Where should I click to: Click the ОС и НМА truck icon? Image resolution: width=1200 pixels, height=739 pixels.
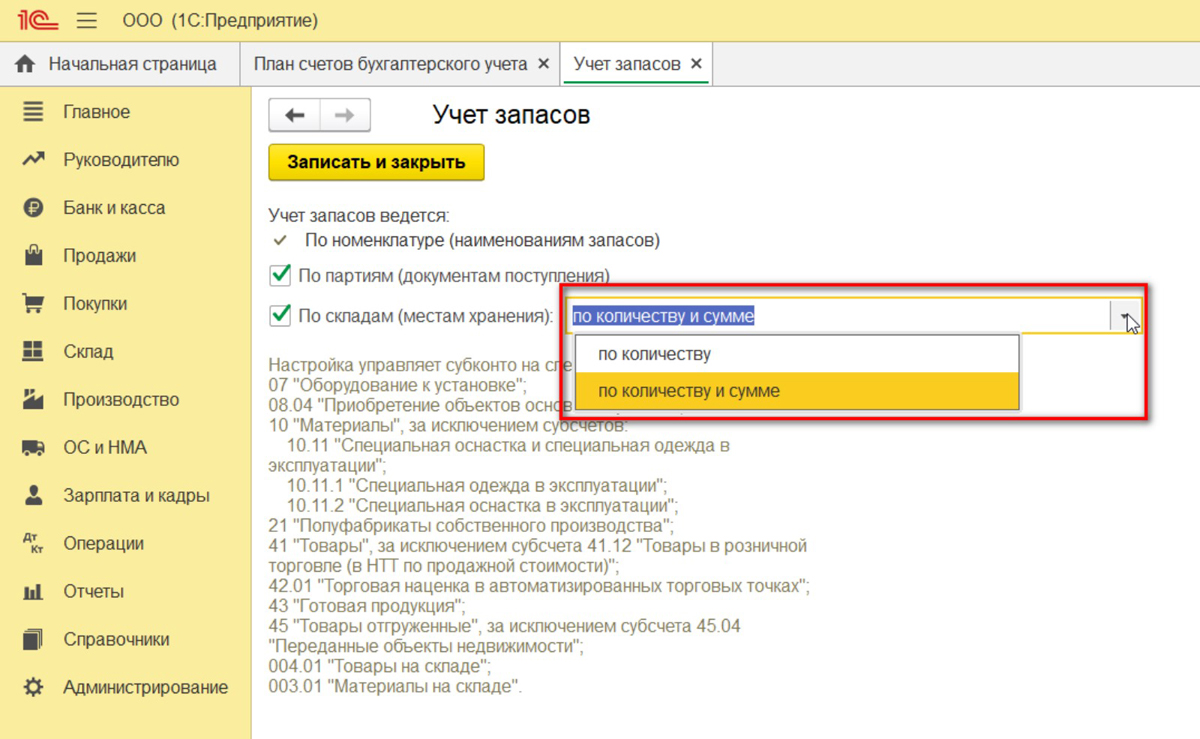pos(33,448)
